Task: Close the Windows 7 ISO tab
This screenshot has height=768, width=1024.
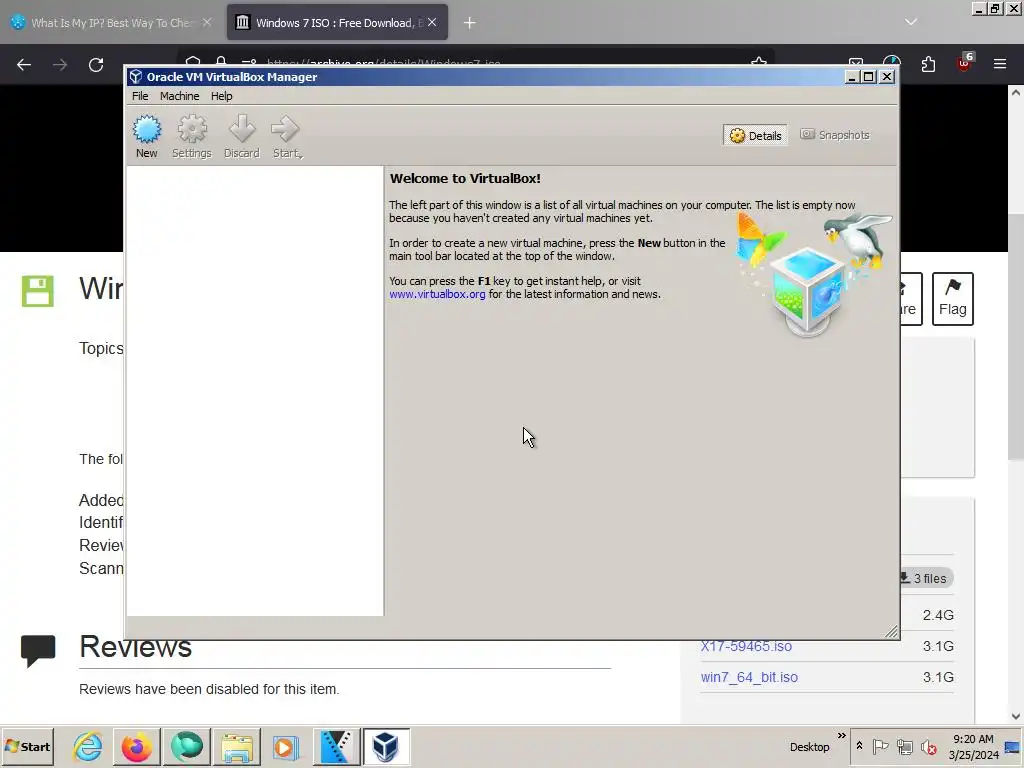Action: (x=432, y=22)
